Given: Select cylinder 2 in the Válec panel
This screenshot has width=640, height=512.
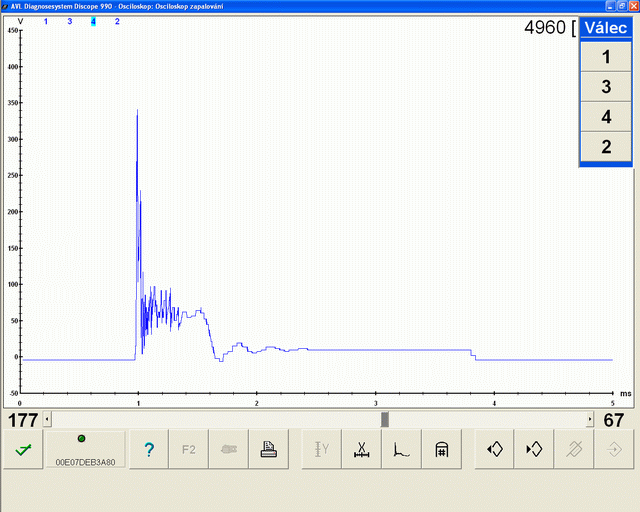Looking at the screenshot, I should pos(606,146).
